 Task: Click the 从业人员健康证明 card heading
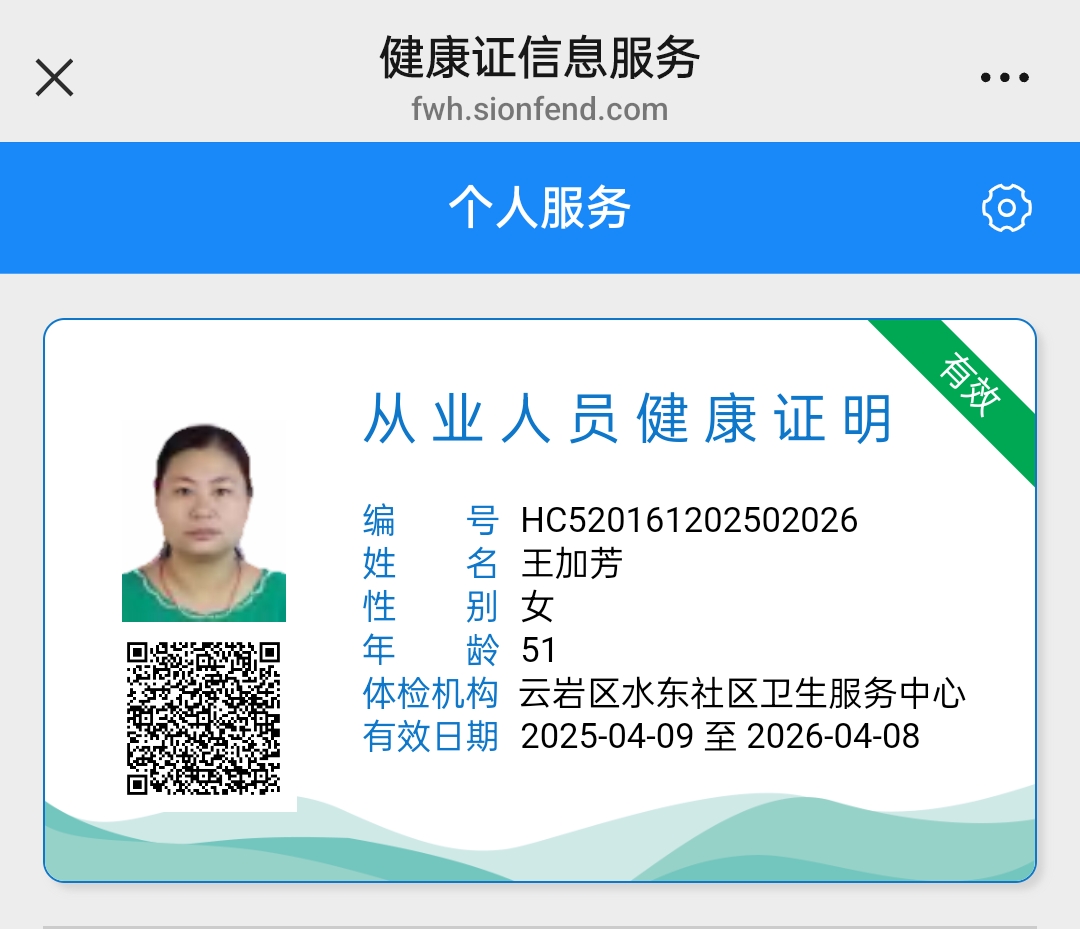[627, 418]
